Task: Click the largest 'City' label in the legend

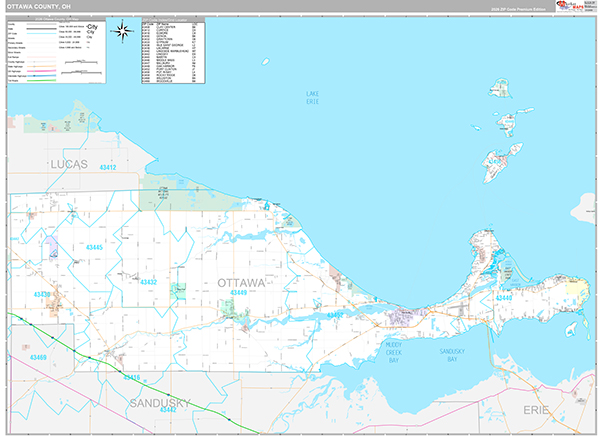Action: [x=93, y=24]
